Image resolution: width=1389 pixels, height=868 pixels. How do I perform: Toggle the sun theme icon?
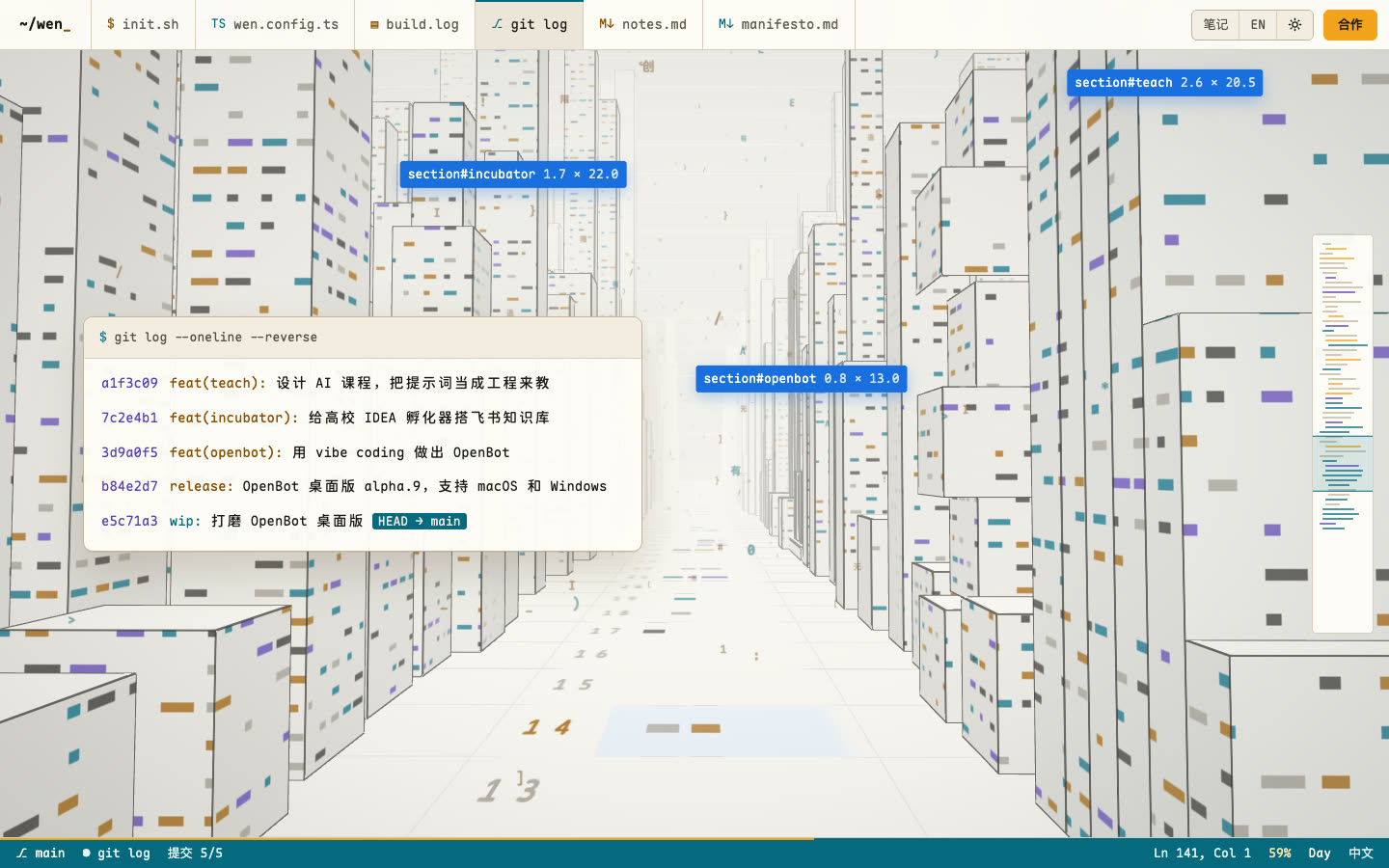click(x=1294, y=25)
